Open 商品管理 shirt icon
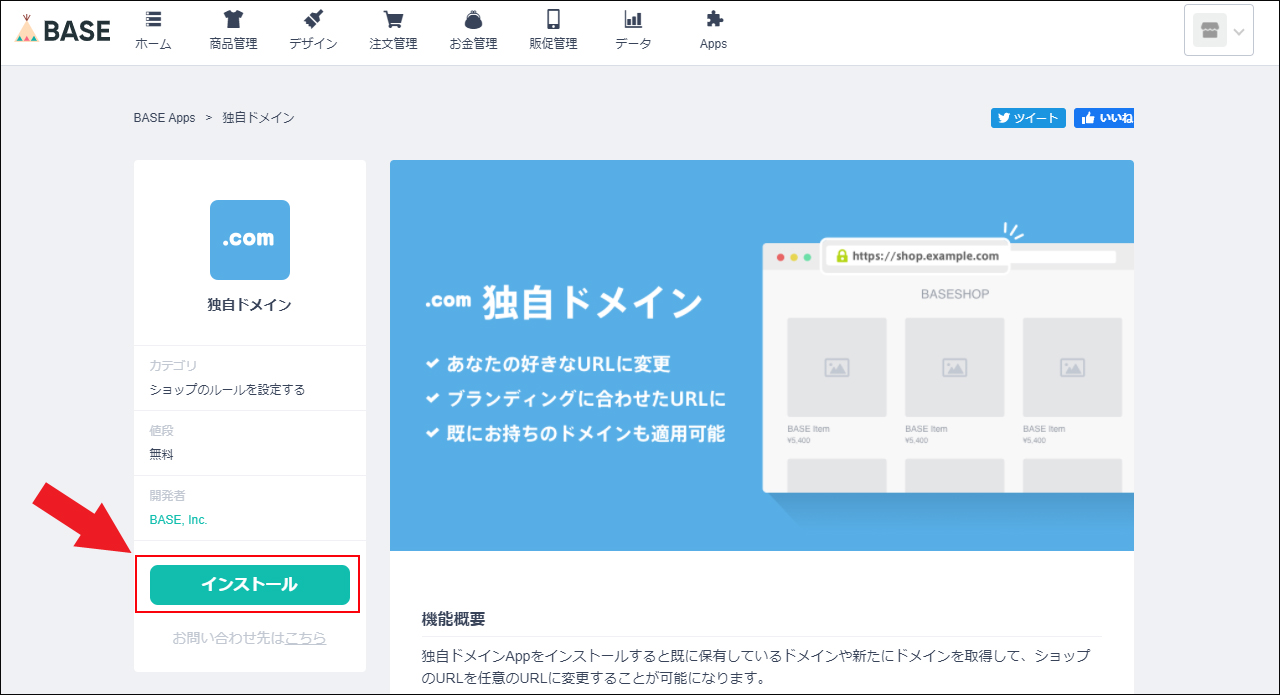 coord(233,19)
